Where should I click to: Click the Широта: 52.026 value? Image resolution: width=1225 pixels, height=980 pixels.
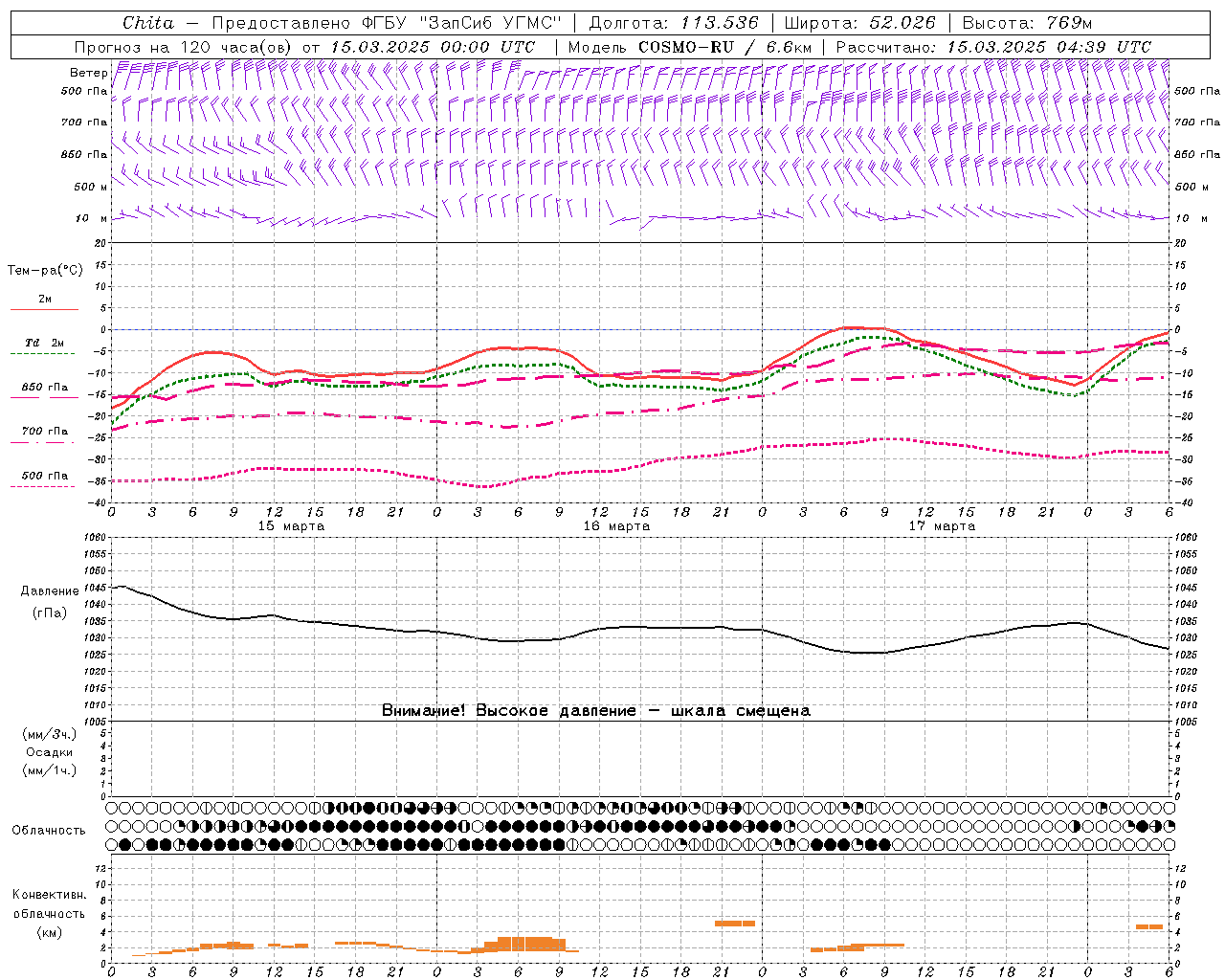click(x=859, y=23)
